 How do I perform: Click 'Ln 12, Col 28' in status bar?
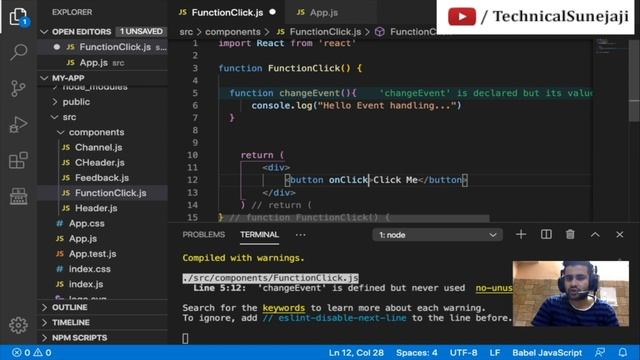356,352
